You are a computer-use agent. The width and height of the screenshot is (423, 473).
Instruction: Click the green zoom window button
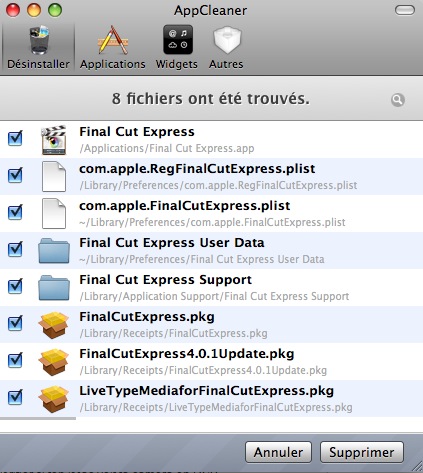[55, 10]
